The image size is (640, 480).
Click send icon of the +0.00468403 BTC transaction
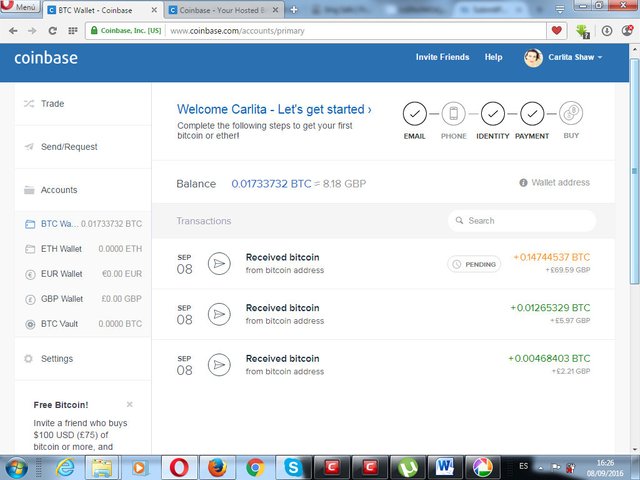coord(219,365)
